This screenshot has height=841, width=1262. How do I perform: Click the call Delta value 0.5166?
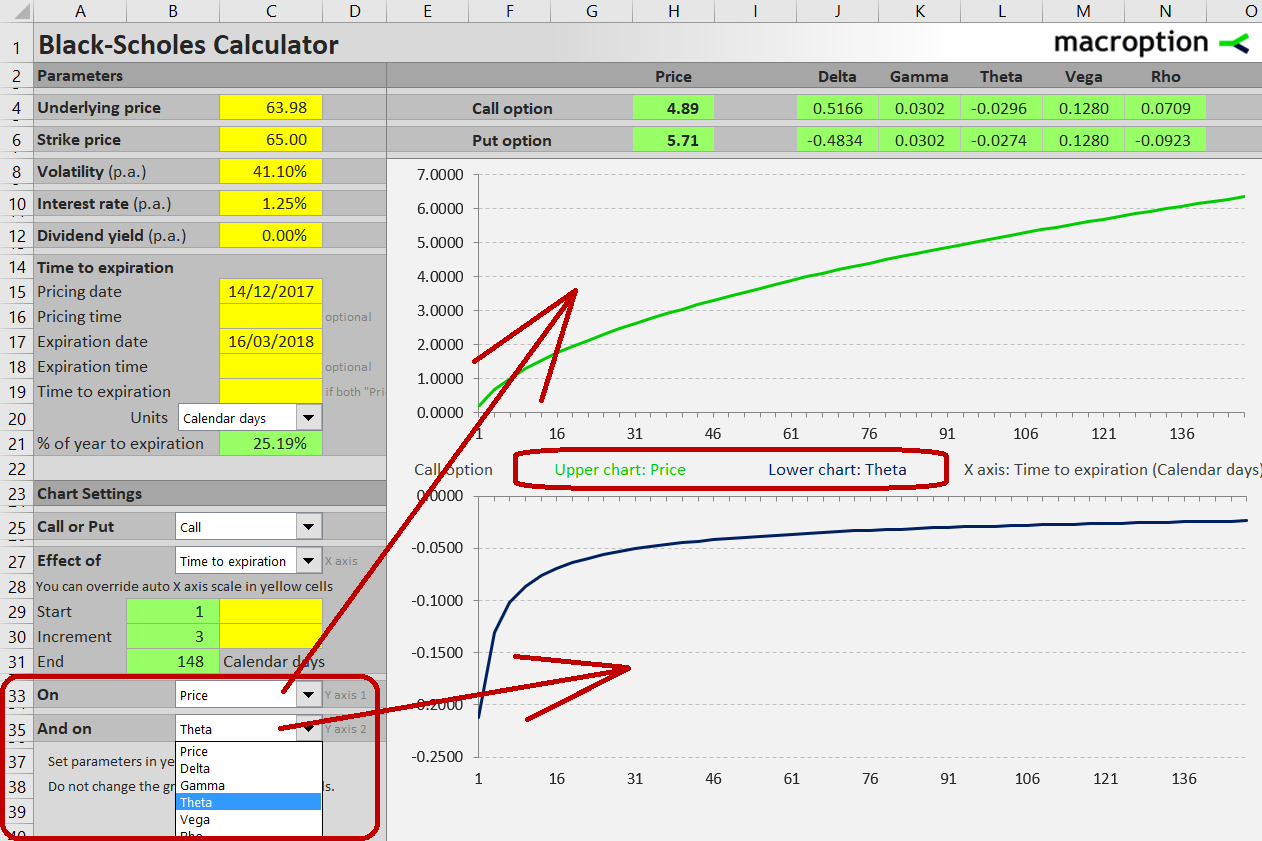(837, 108)
